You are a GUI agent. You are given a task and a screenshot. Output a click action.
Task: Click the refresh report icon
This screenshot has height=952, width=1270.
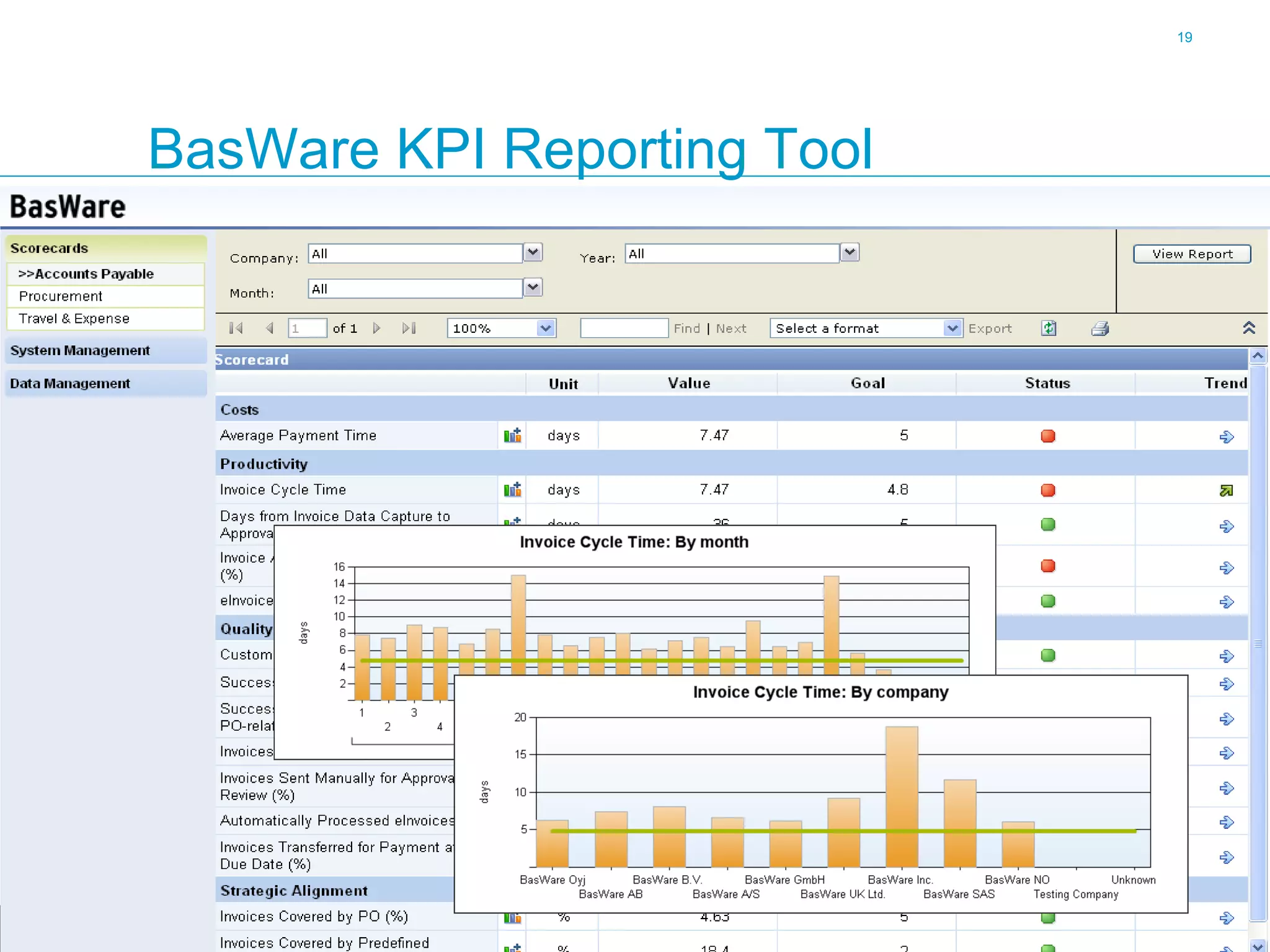(x=1049, y=328)
